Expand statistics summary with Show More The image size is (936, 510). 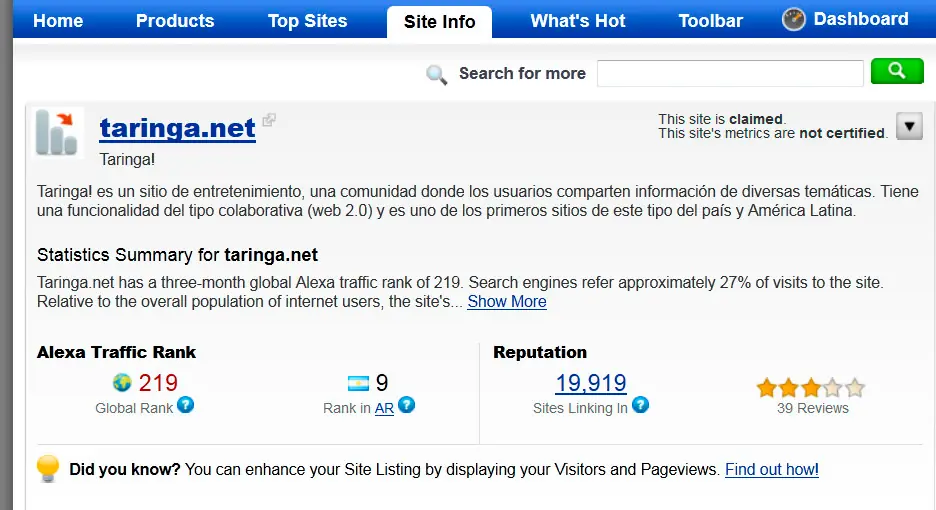[x=507, y=301]
